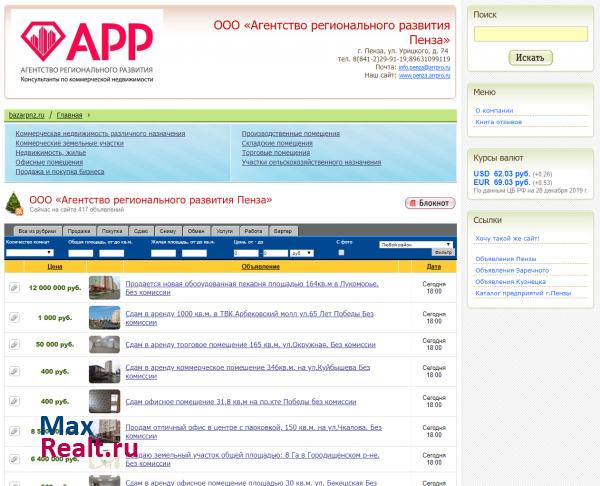The height and width of the screenshot is (486, 600).
Task: Open 'Недвижимость, жилье' category
Action: pos(51,153)
